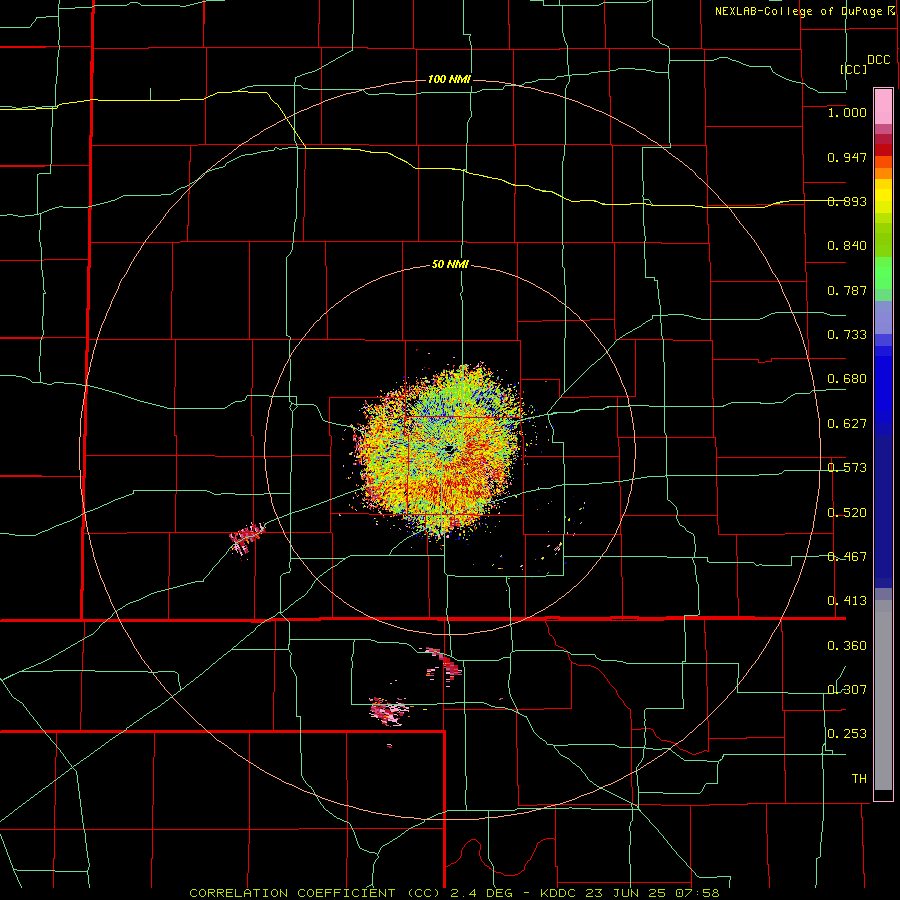Image resolution: width=900 pixels, height=900 pixels.
Task: Click the 0.840 color scale value
Action: (x=847, y=246)
